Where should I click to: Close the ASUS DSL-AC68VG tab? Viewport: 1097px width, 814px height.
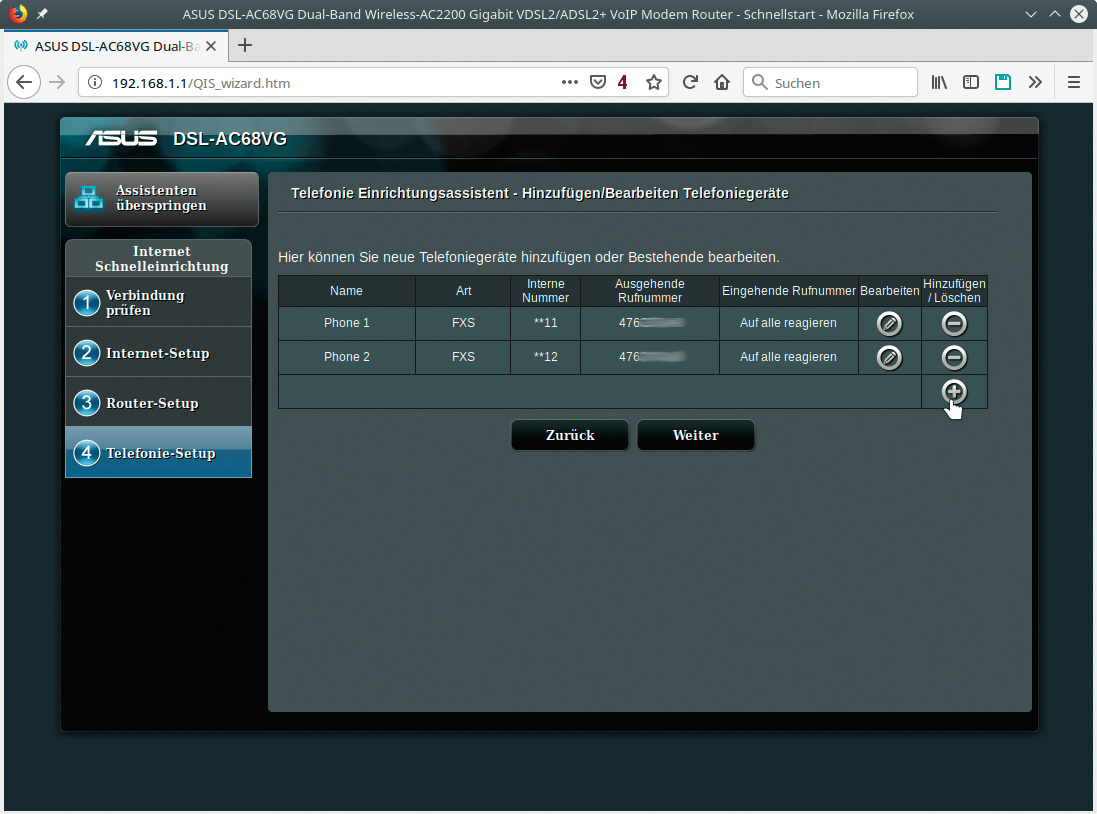click(x=211, y=46)
